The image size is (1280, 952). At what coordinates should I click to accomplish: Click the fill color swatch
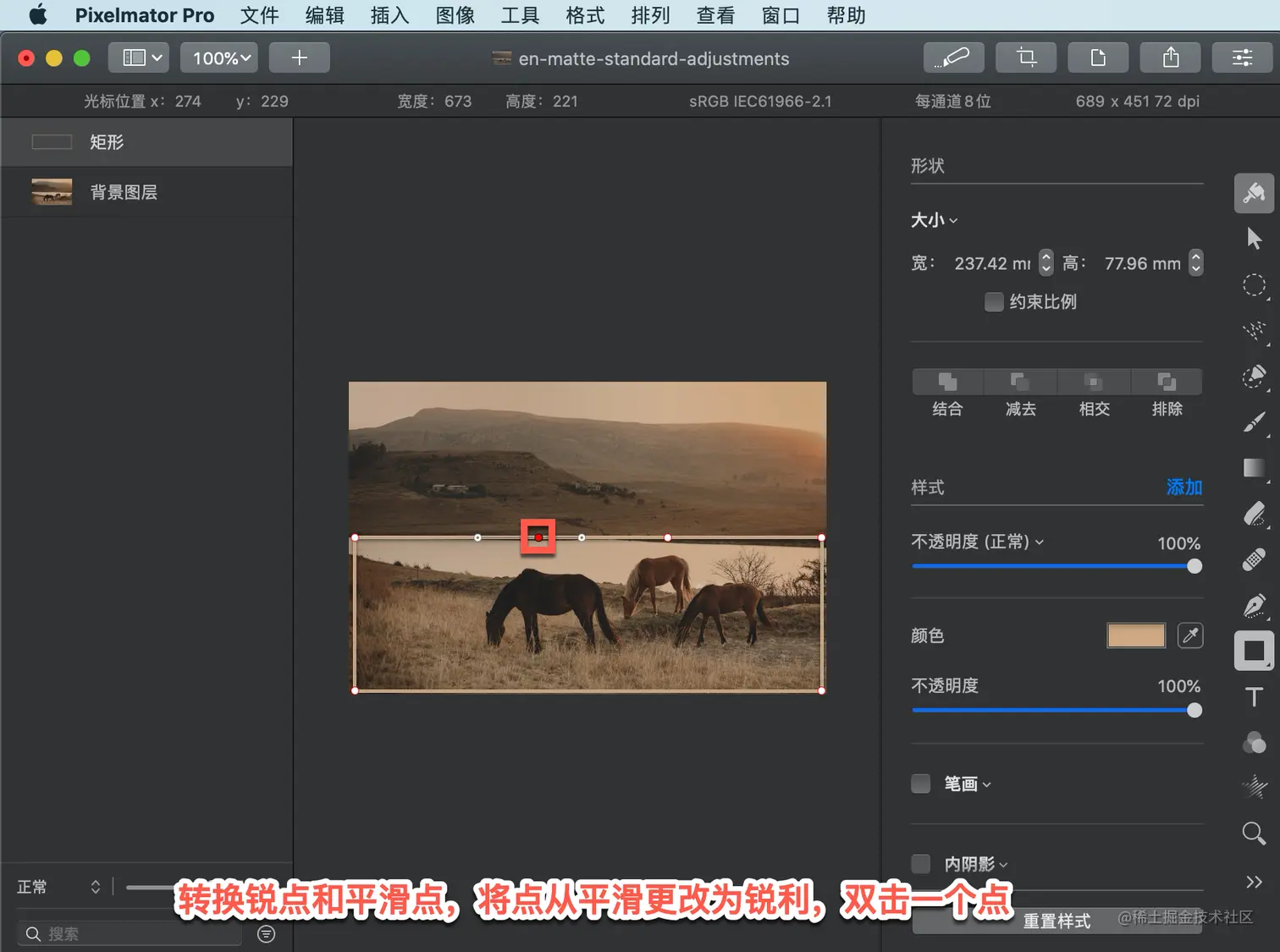point(1136,635)
